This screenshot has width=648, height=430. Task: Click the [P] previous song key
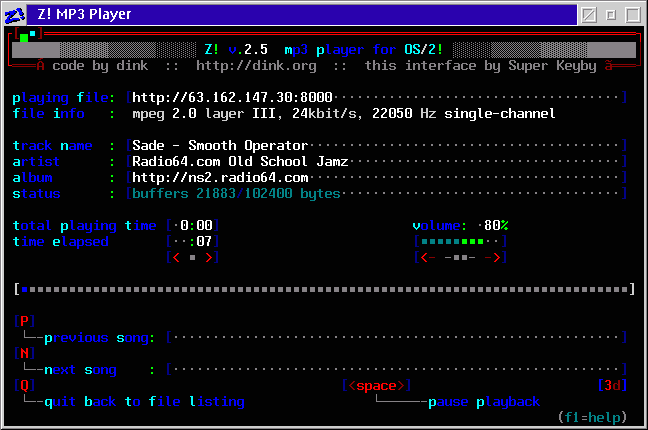coord(24,321)
